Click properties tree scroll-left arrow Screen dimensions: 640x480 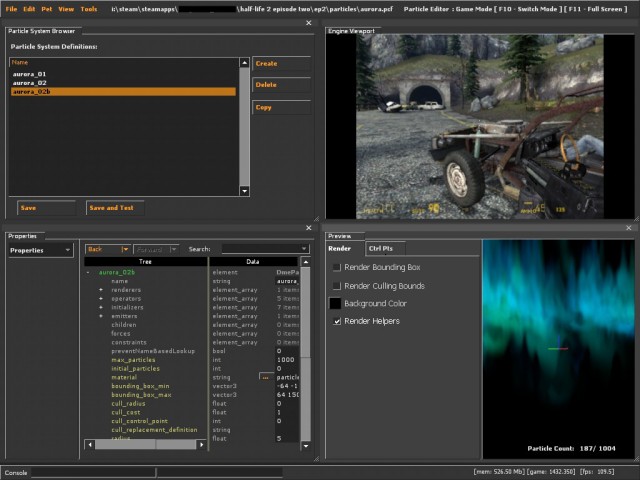[90, 445]
